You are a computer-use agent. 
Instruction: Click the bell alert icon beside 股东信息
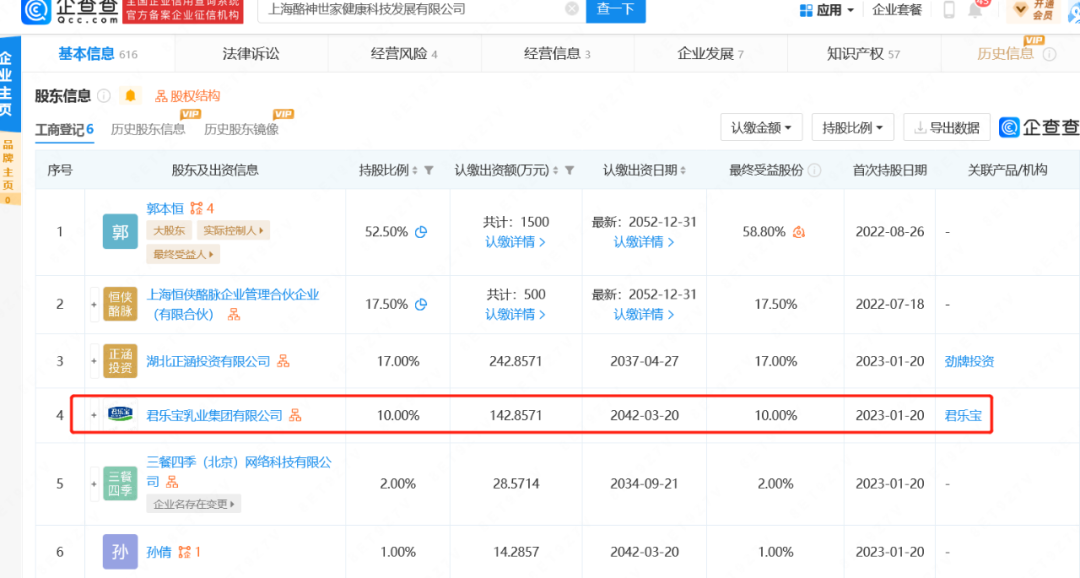(x=130, y=96)
